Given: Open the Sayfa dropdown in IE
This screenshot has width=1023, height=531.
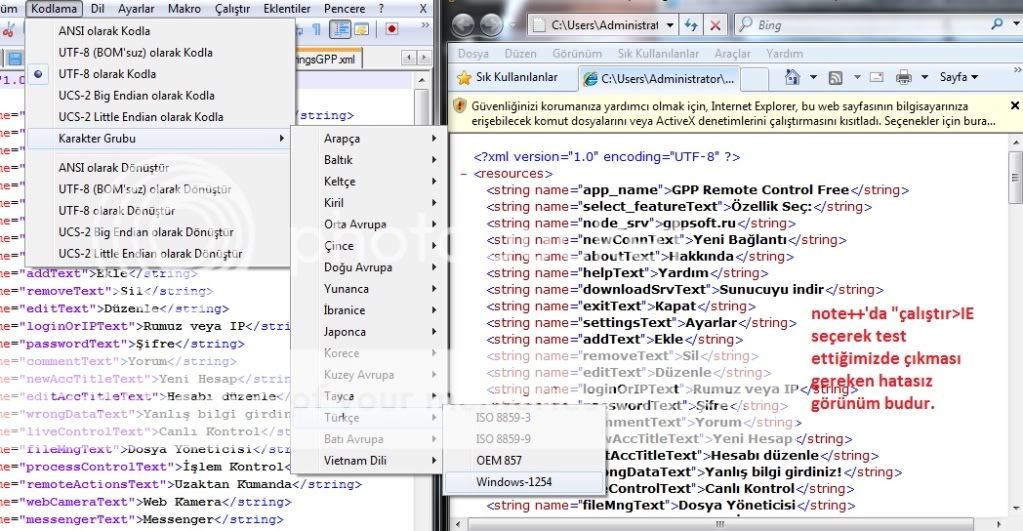Looking at the screenshot, I should tap(959, 77).
